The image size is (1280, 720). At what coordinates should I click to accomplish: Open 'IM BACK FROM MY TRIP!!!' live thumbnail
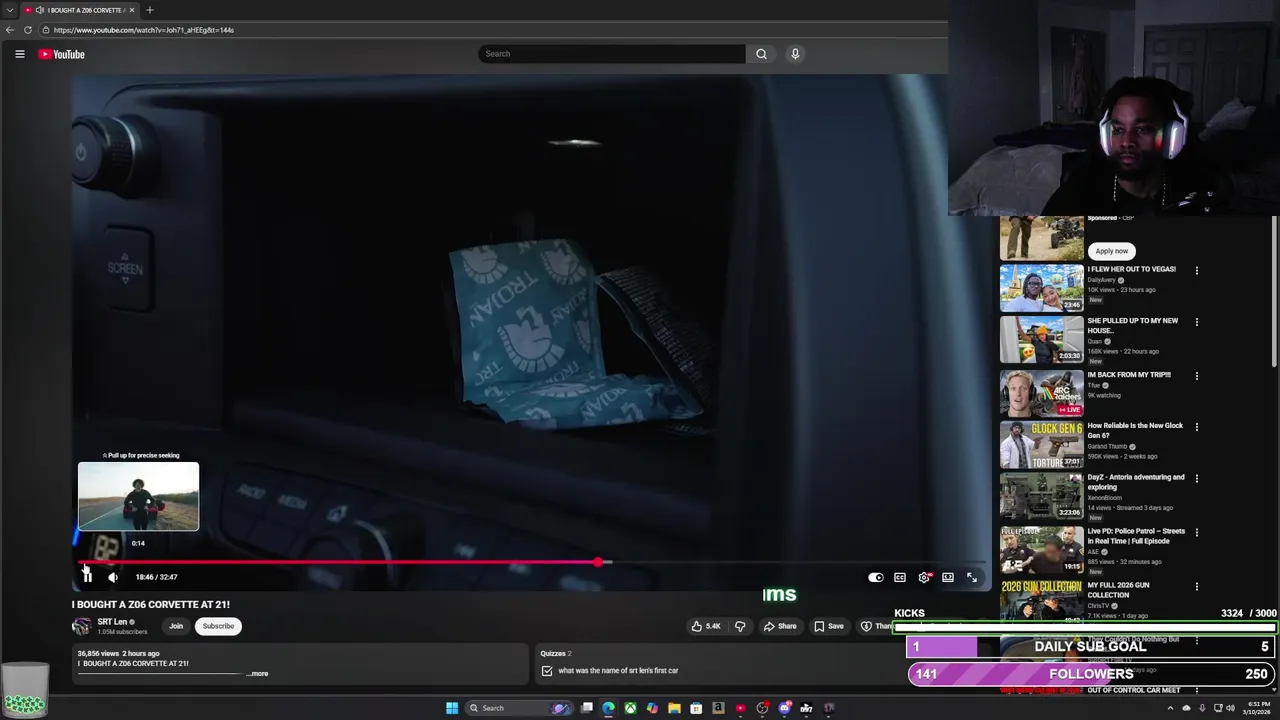point(1041,393)
